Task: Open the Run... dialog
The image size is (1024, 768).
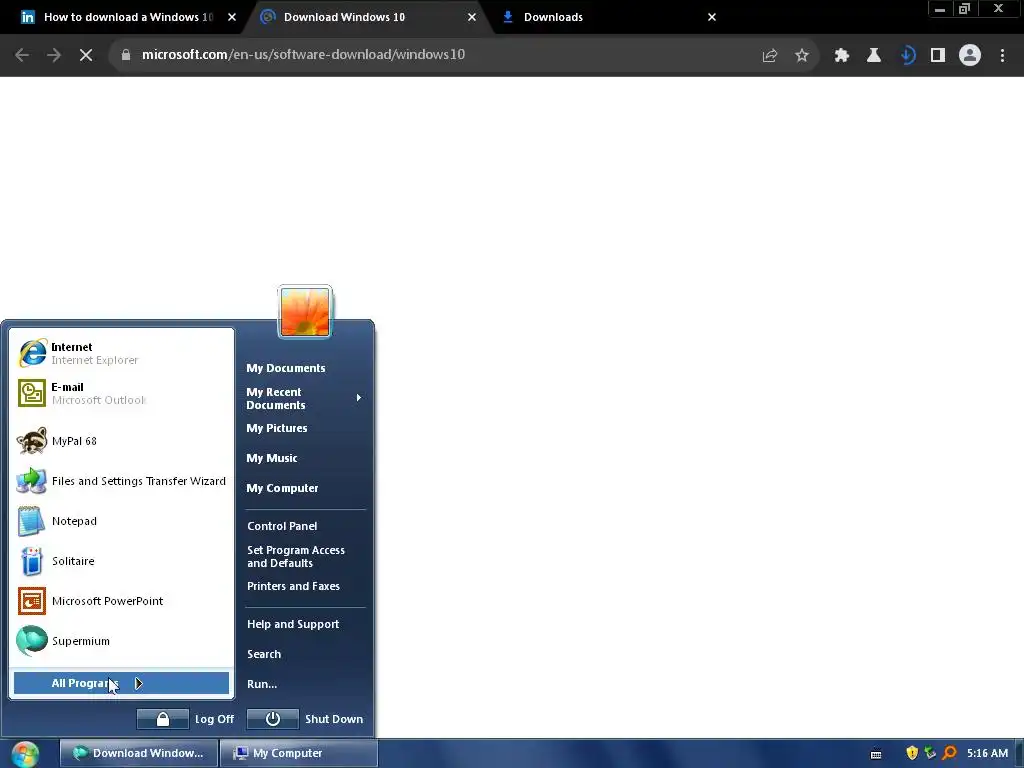Action: (x=262, y=684)
